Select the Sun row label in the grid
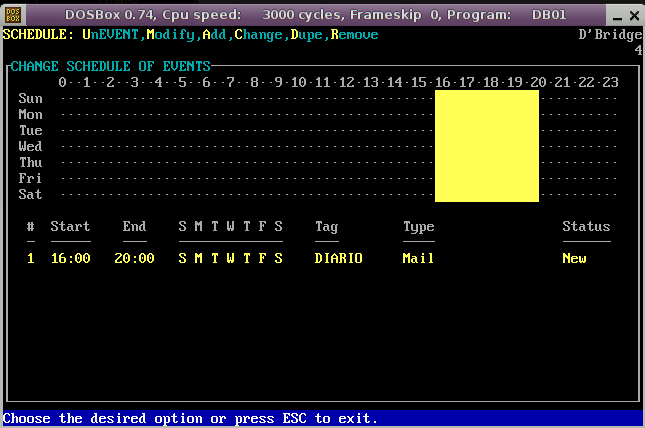Viewport: 645px width, 428px height. click(30, 98)
